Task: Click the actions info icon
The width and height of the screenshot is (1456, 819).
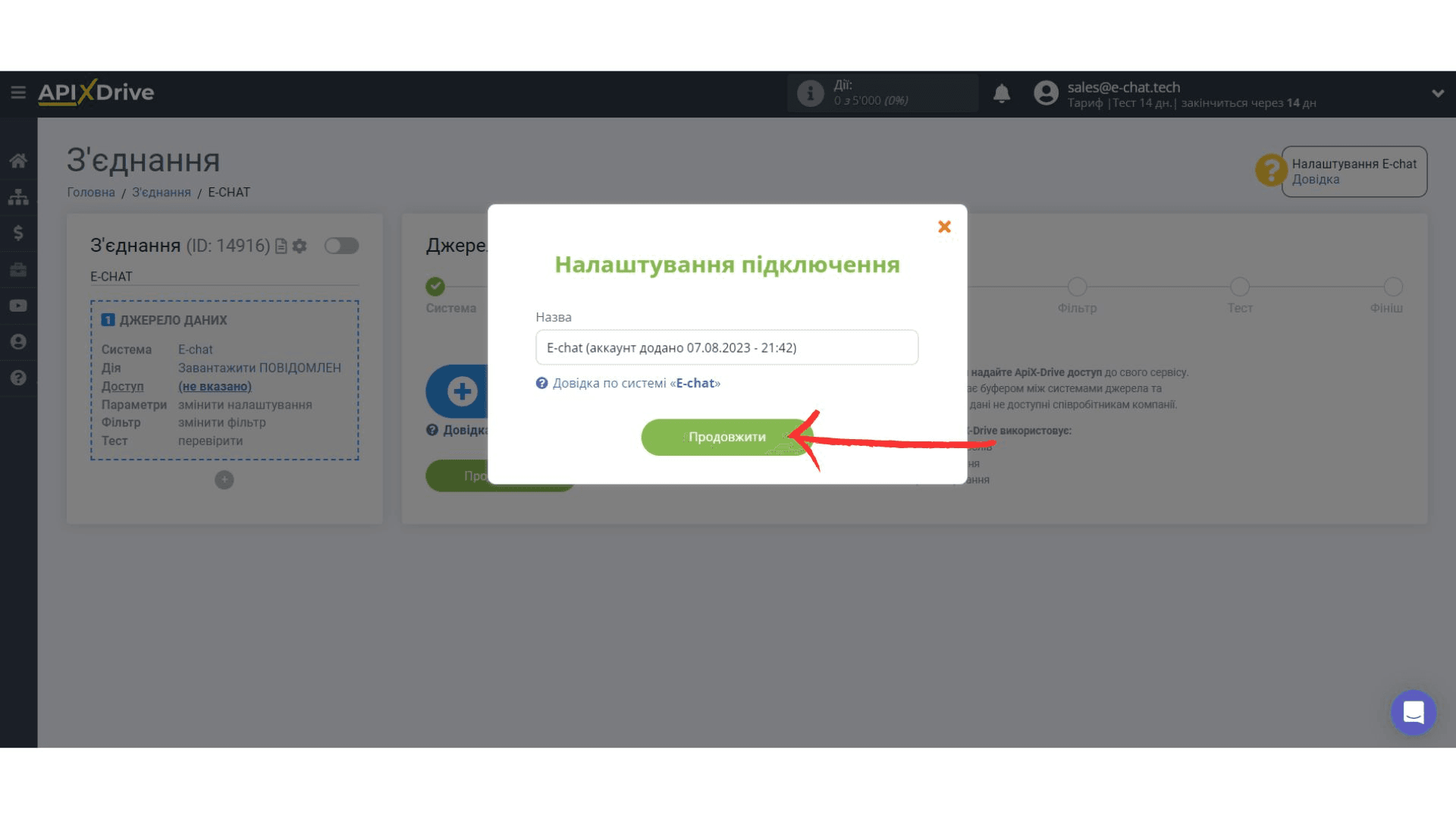Action: (810, 93)
